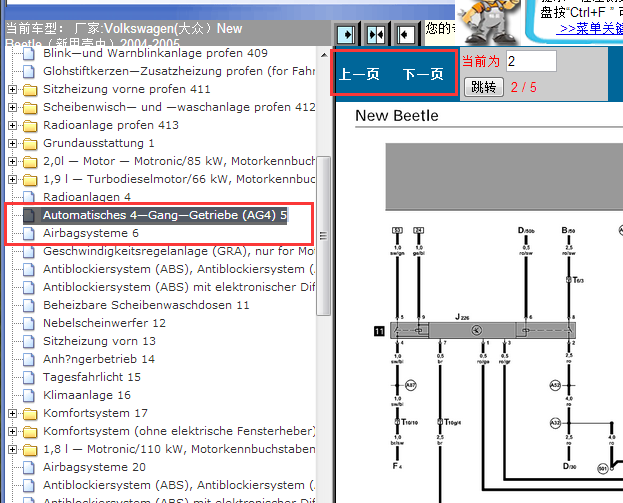The width and height of the screenshot is (623, 503).
Task: Open Tagesfahrlicht 15 entry
Action: click(92, 377)
